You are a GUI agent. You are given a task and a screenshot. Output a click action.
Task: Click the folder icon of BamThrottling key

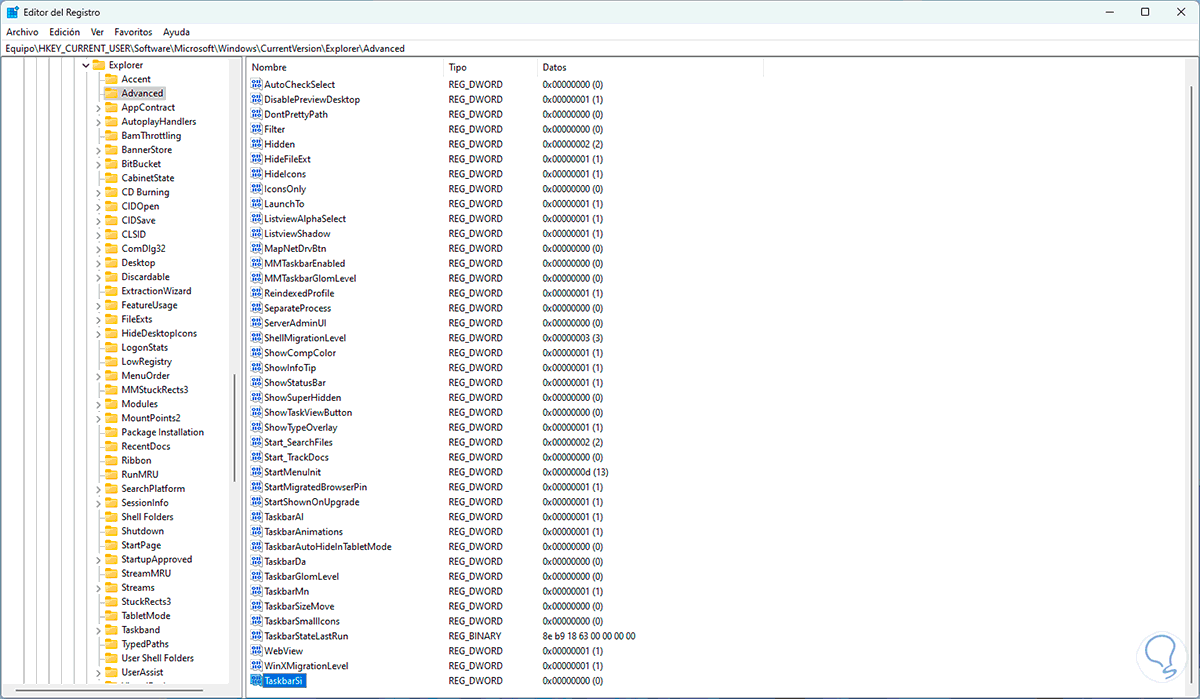pos(111,136)
